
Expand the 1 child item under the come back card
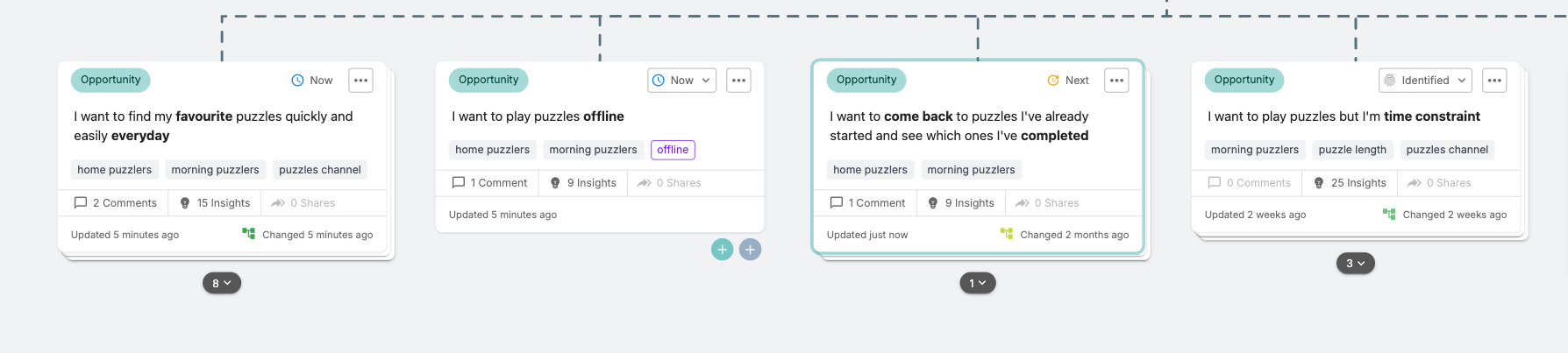(x=977, y=283)
